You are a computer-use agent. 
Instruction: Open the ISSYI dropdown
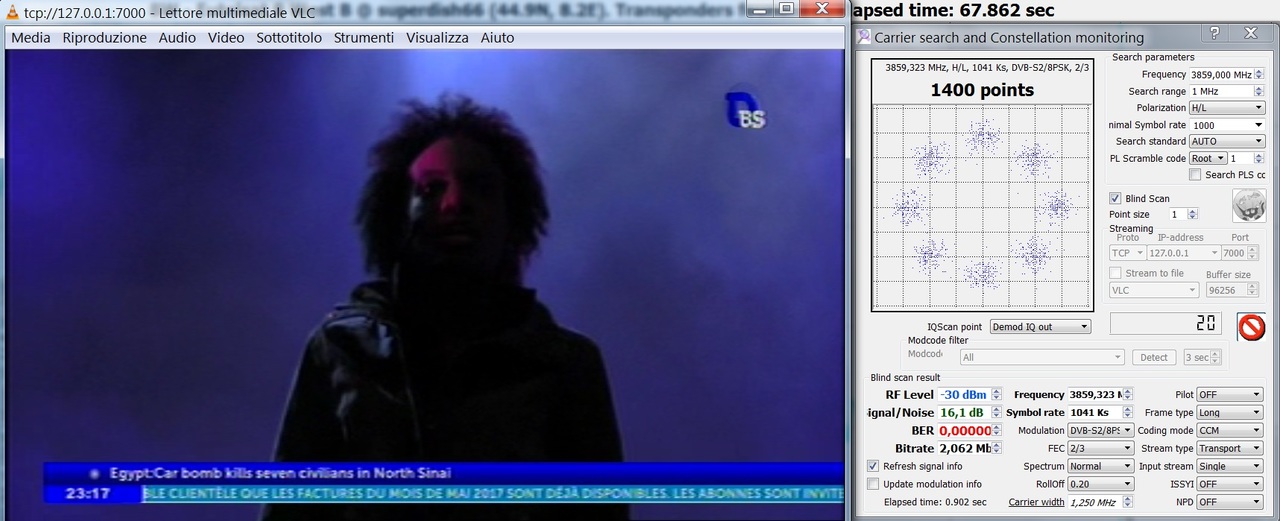1229,484
